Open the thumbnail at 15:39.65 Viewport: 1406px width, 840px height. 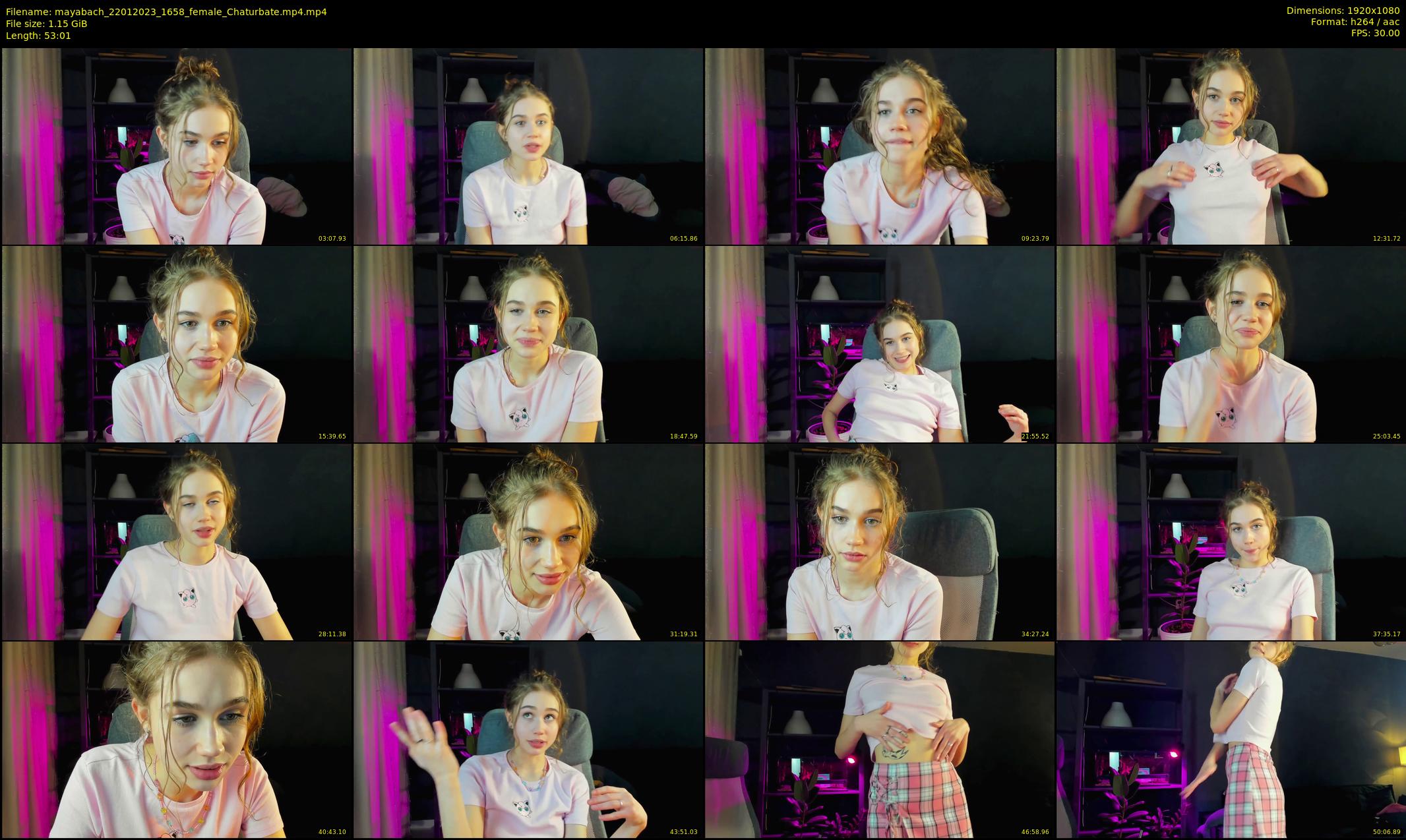(x=177, y=344)
